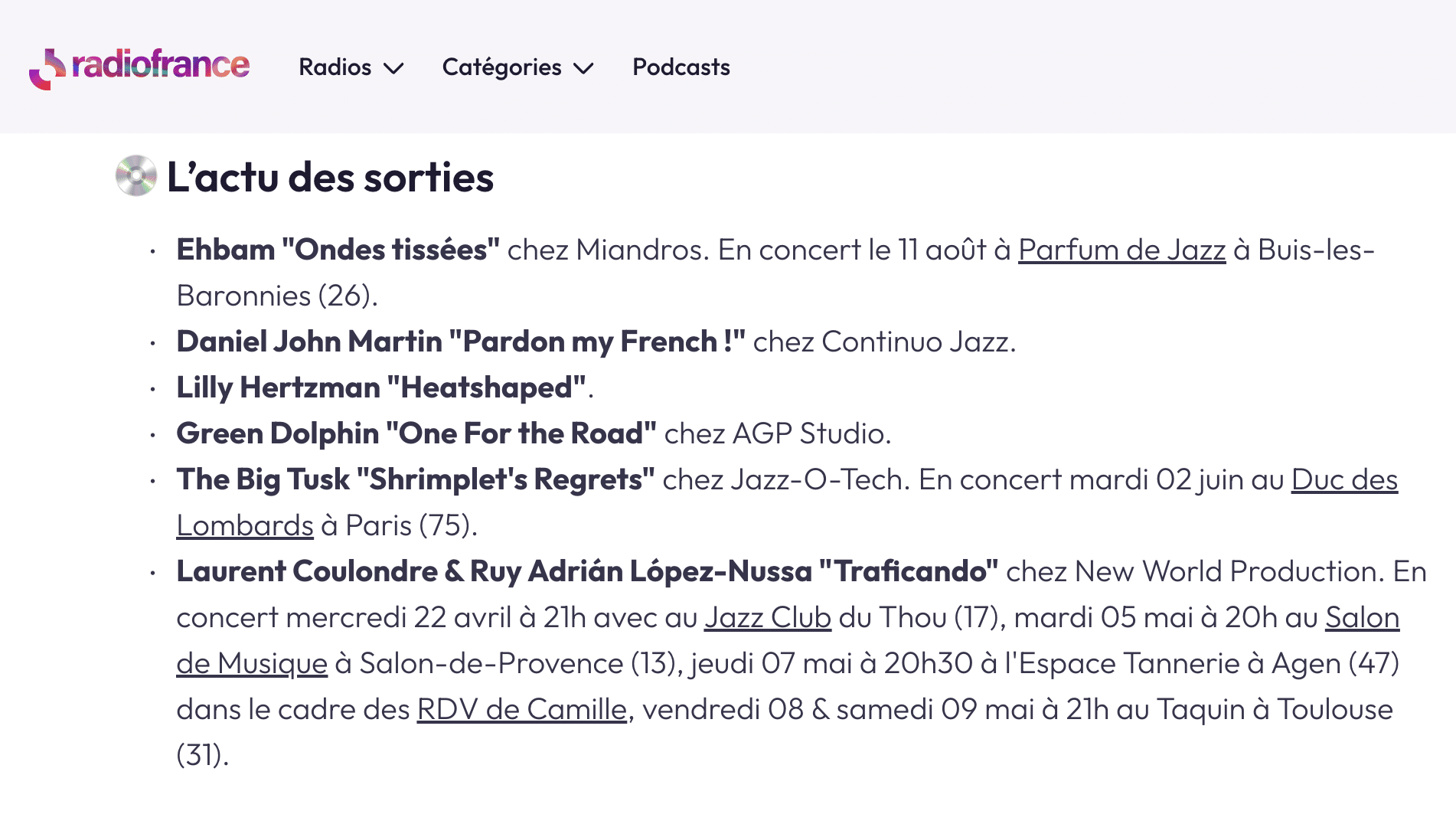Click the RDV de Camille link
Viewport: 1456px width, 824px height.
(522, 710)
